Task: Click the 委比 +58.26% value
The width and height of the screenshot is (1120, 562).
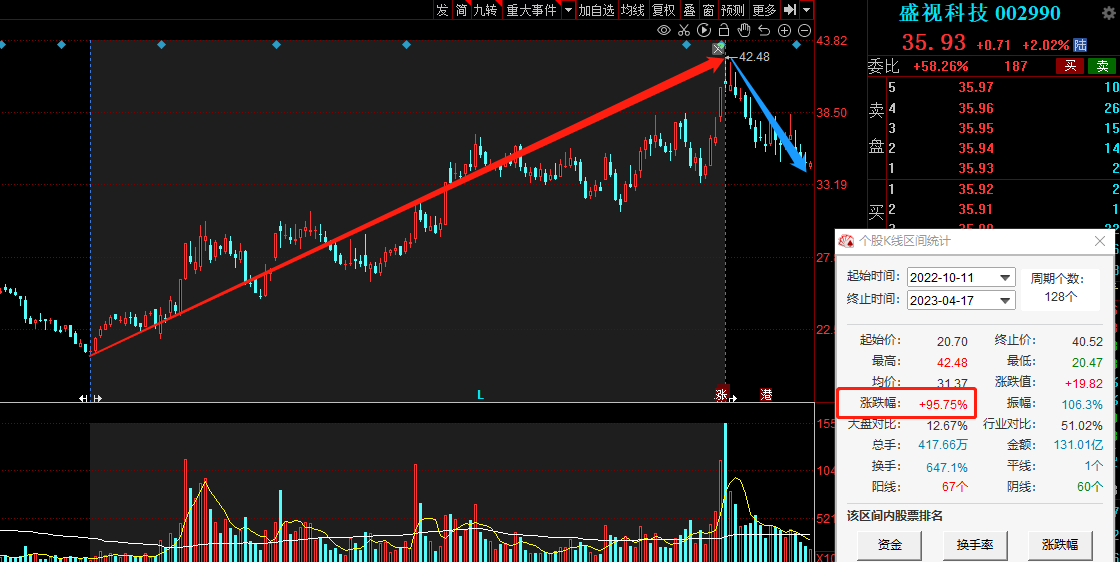Action: 941,66
